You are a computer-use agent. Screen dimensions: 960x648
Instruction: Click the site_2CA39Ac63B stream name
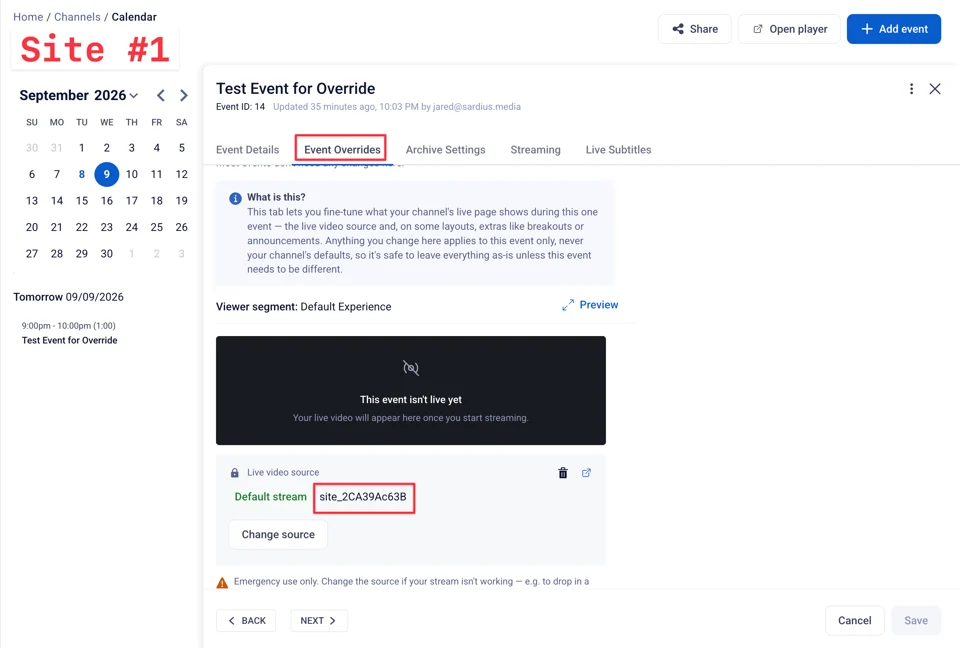pyautogui.click(x=363, y=497)
